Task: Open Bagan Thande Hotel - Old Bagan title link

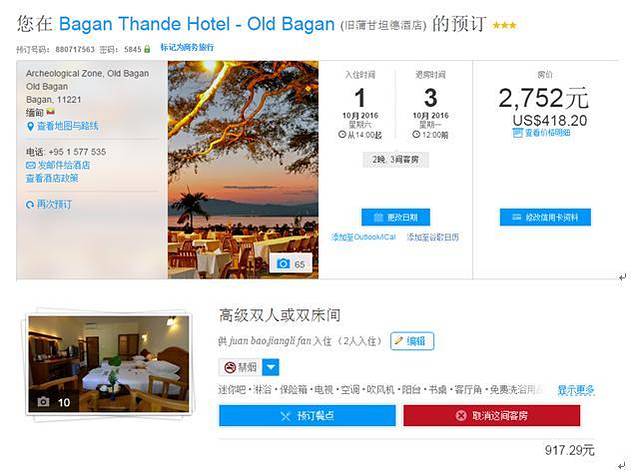Action: pos(197,24)
